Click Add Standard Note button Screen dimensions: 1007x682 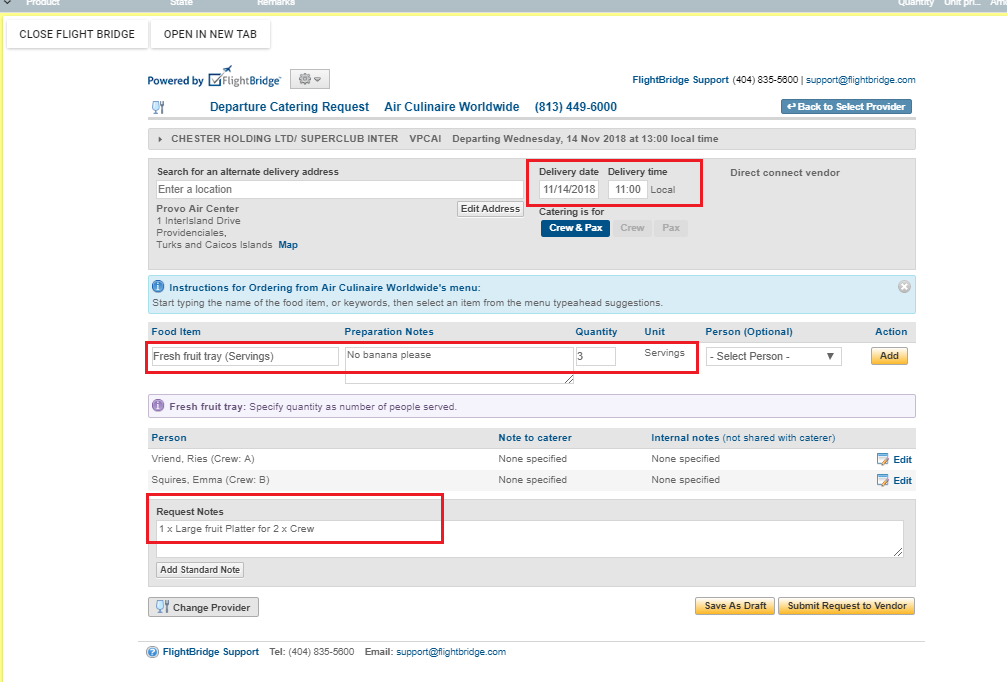[x=200, y=570]
